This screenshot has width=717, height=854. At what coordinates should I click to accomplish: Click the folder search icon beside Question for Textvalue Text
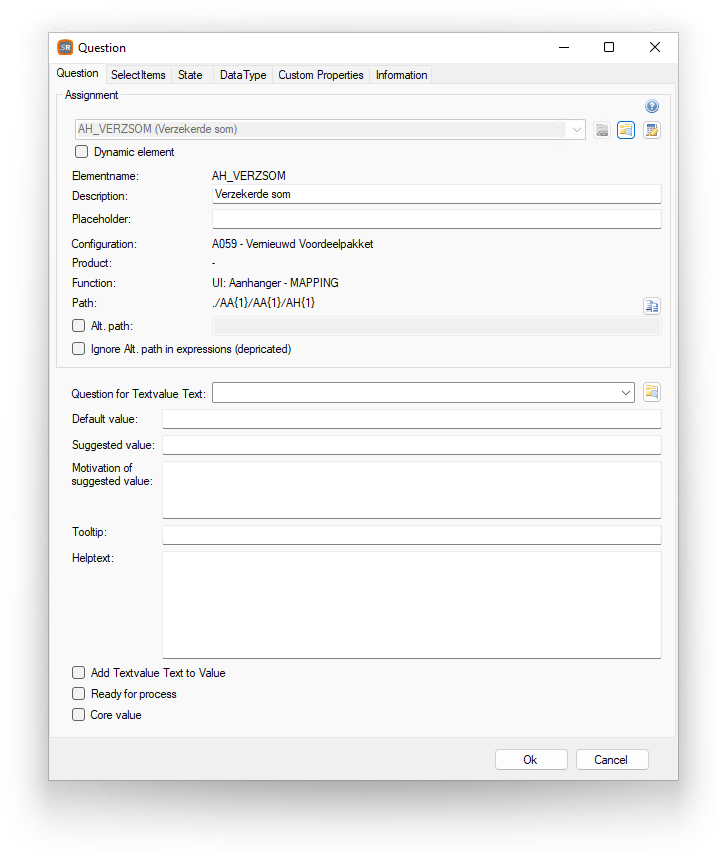point(652,392)
